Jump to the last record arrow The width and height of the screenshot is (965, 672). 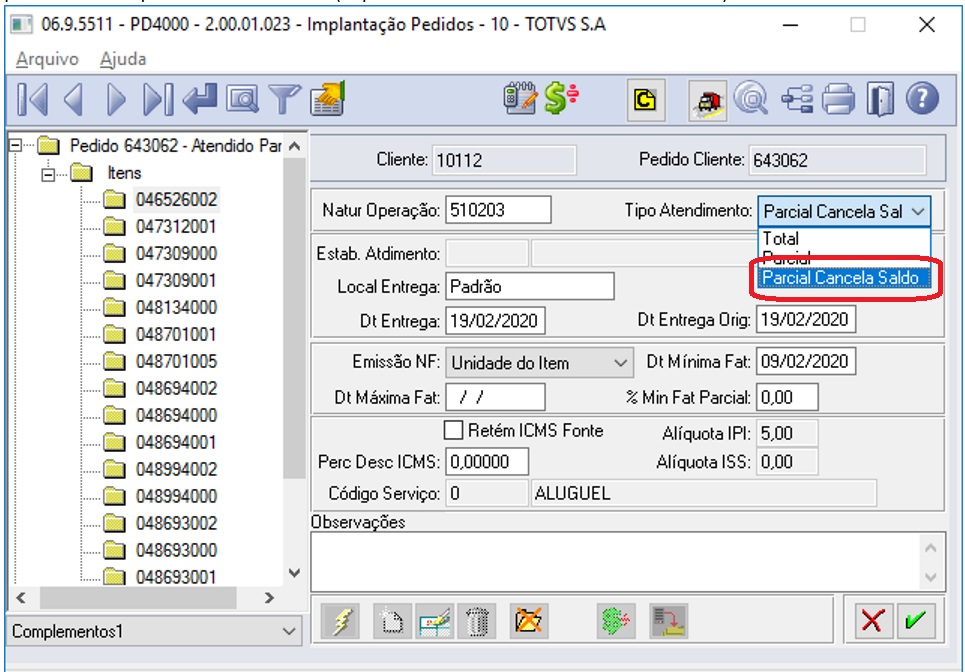[x=158, y=100]
